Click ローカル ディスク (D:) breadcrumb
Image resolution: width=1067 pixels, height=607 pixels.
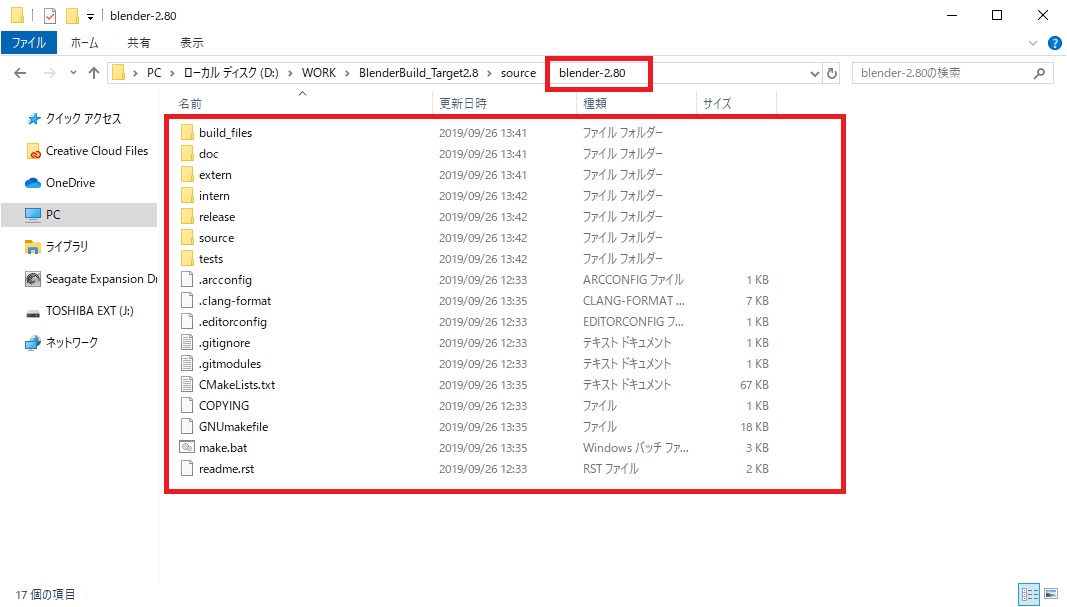pyautogui.click(x=231, y=73)
